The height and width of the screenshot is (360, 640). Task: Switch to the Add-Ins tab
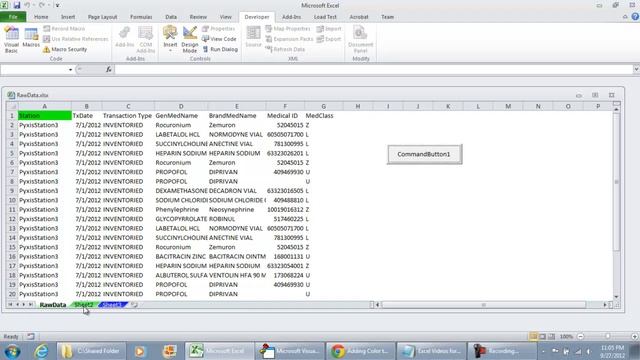(291, 17)
